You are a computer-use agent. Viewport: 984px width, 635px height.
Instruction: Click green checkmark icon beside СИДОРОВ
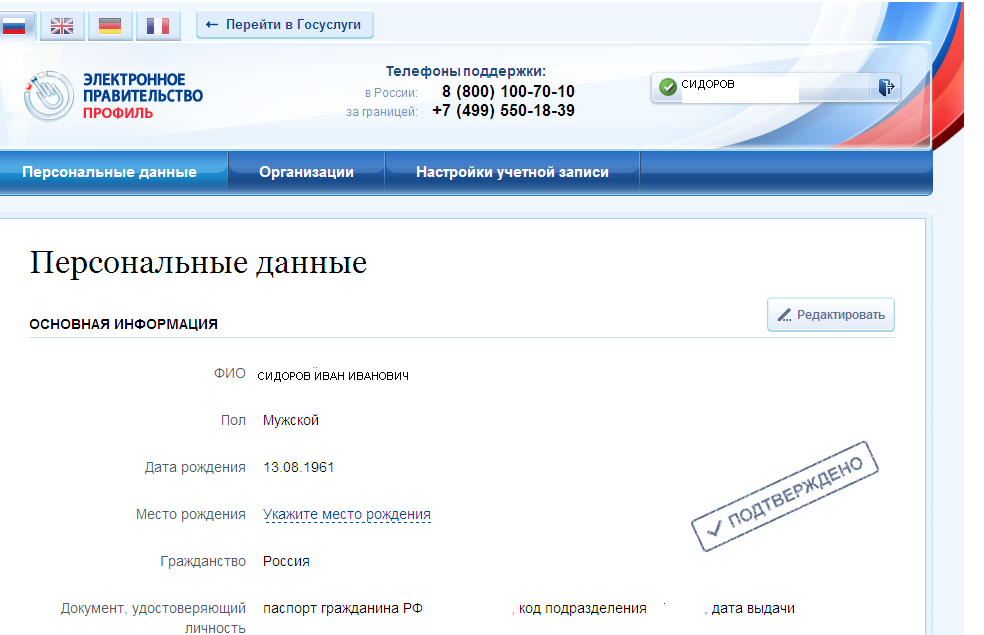click(668, 88)
